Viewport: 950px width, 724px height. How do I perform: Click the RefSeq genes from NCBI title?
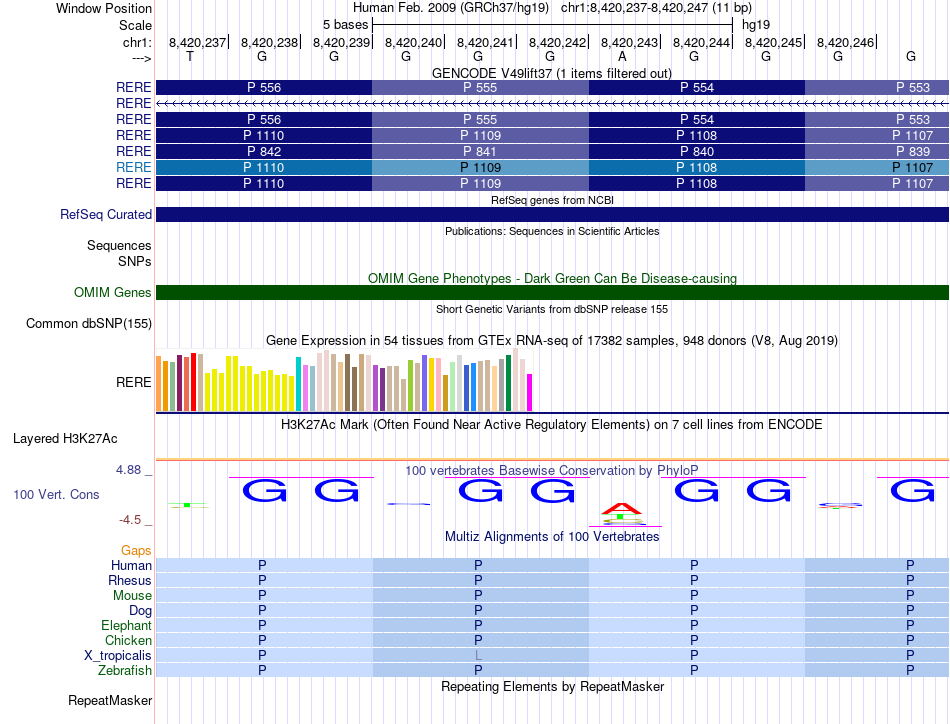click(552, 200)
